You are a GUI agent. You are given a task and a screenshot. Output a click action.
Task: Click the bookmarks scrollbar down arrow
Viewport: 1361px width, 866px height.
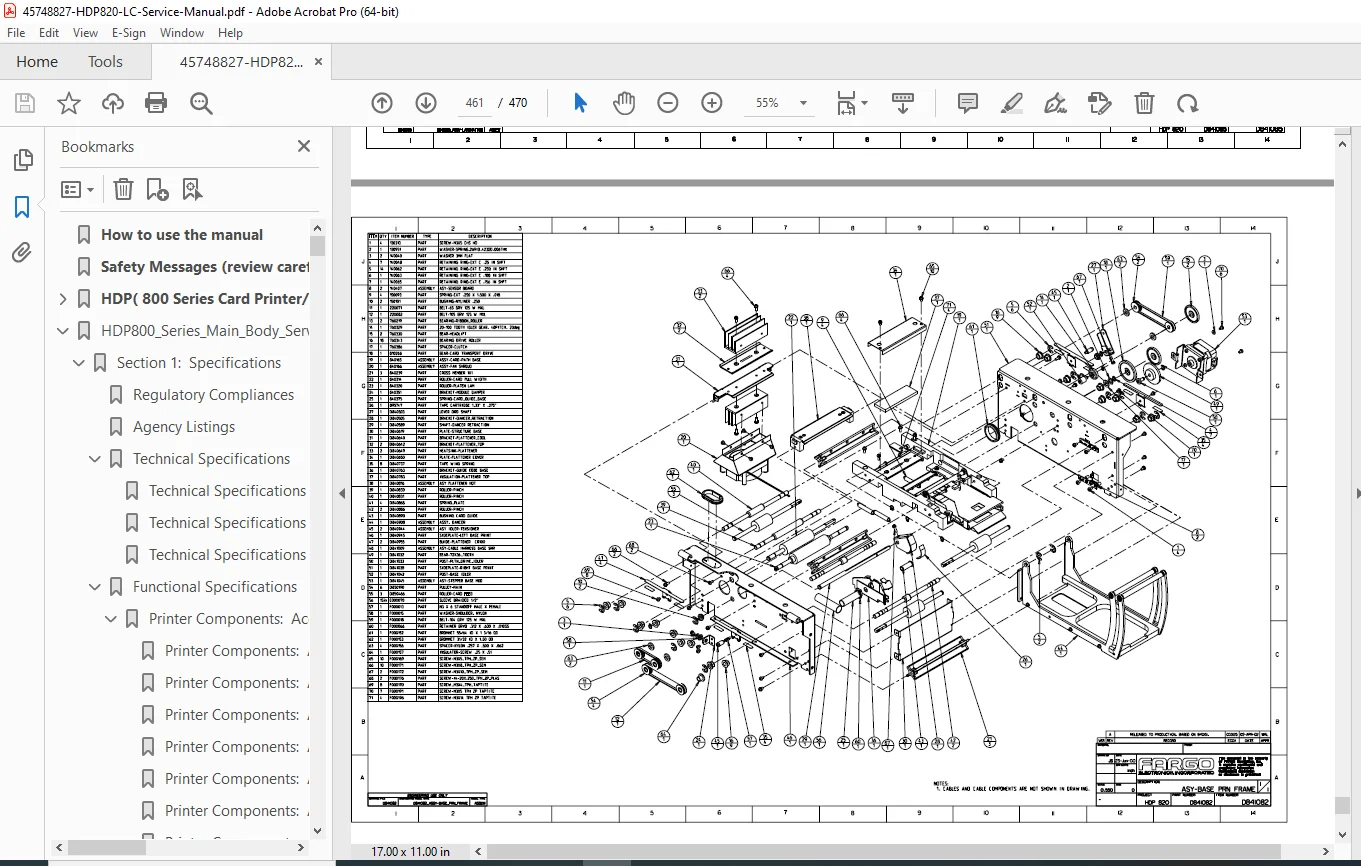point(318,830)
